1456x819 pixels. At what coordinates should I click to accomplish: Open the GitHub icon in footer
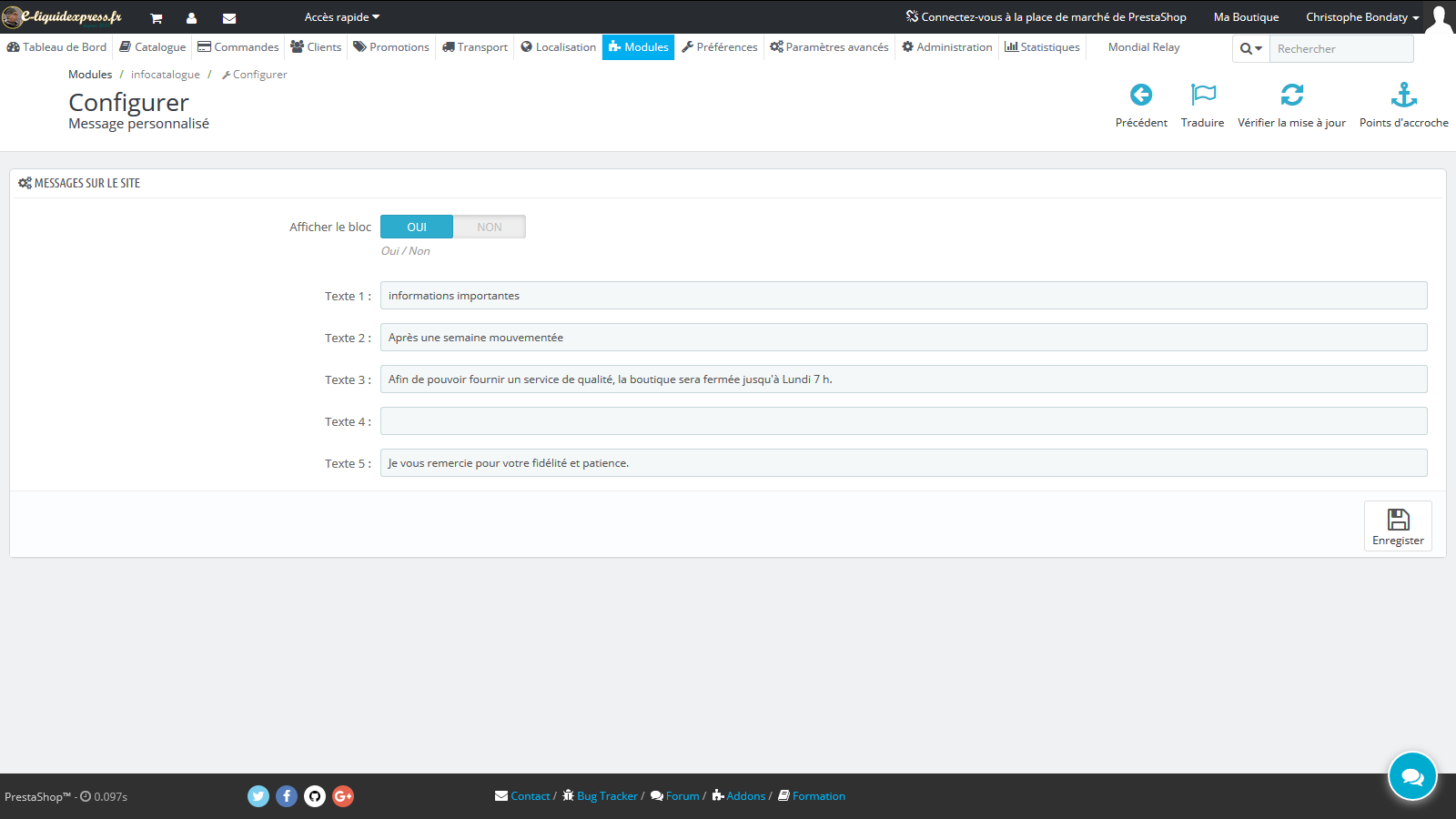315,796
